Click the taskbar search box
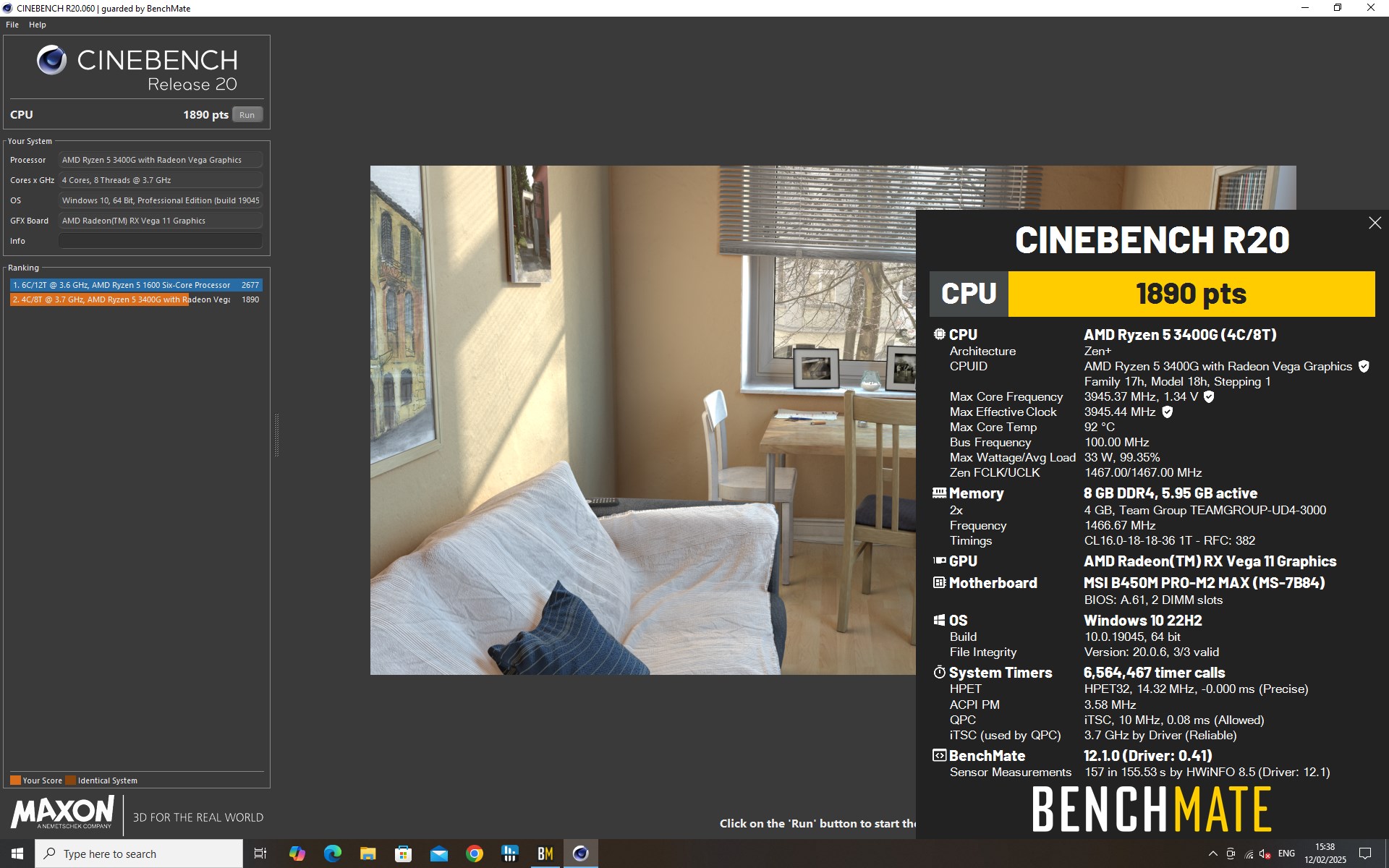1389x868 pixels. pos(139,854)
